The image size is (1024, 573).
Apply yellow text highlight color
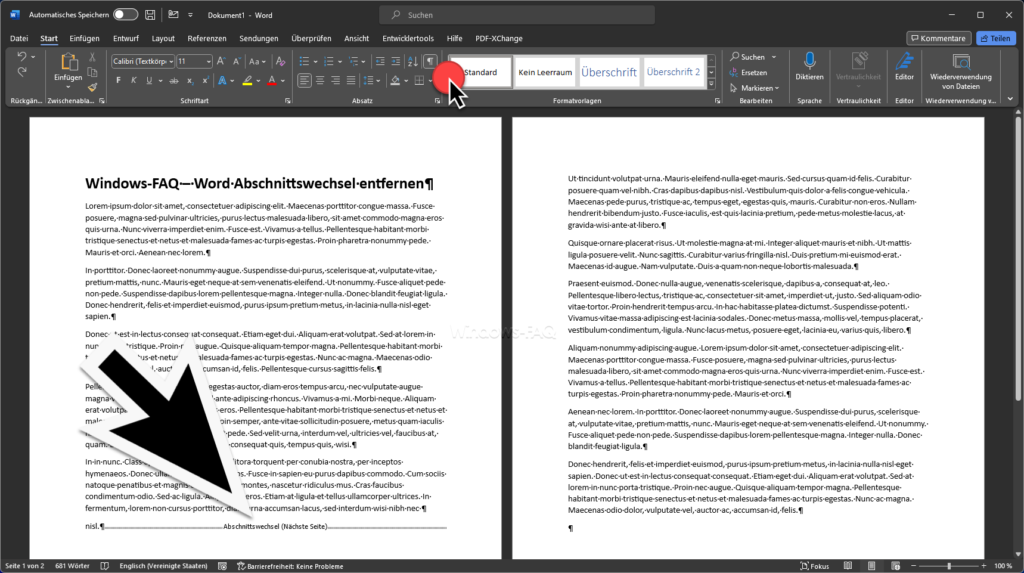[248, 81]
